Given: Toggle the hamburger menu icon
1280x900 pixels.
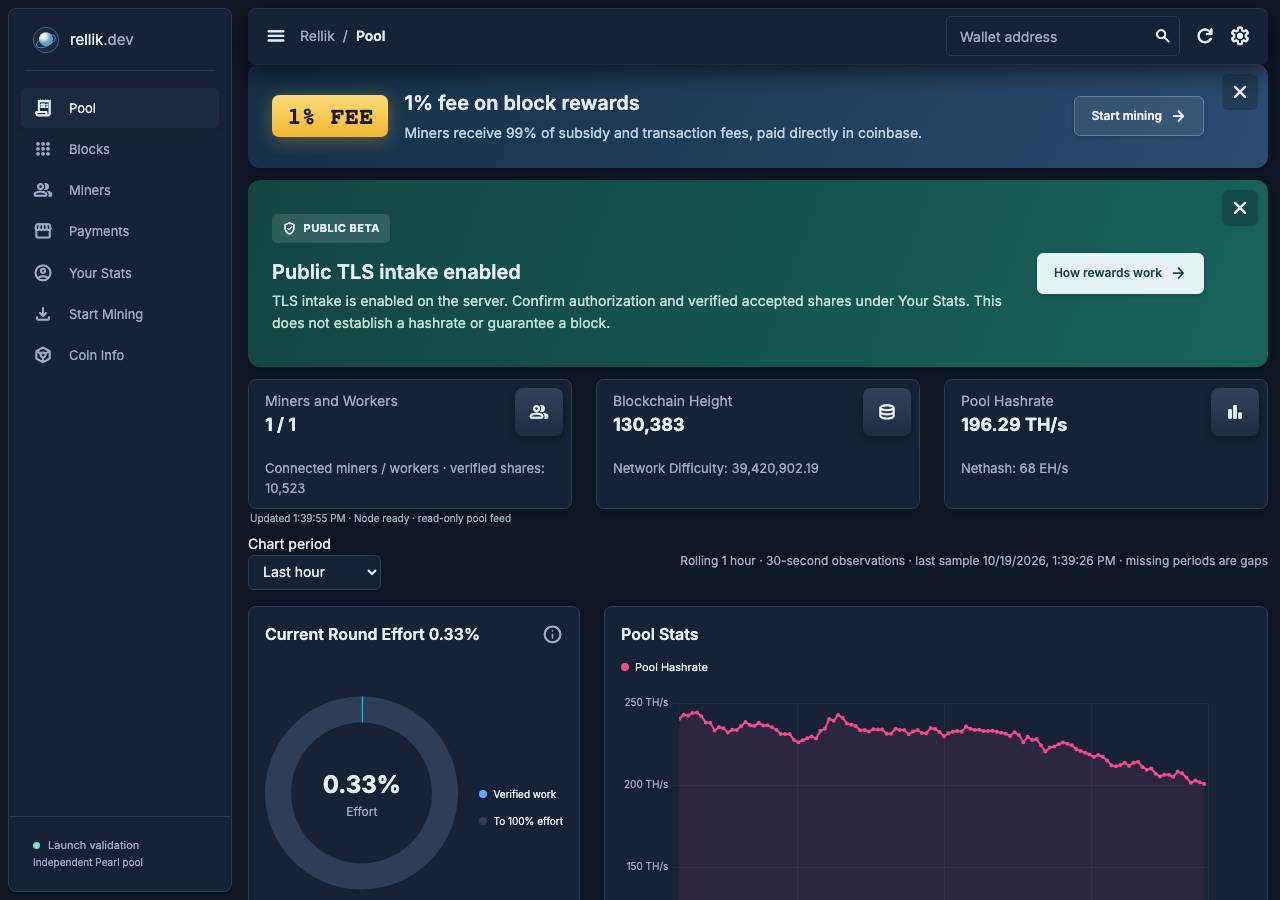Looking at the screenshot, I should 276,36.
